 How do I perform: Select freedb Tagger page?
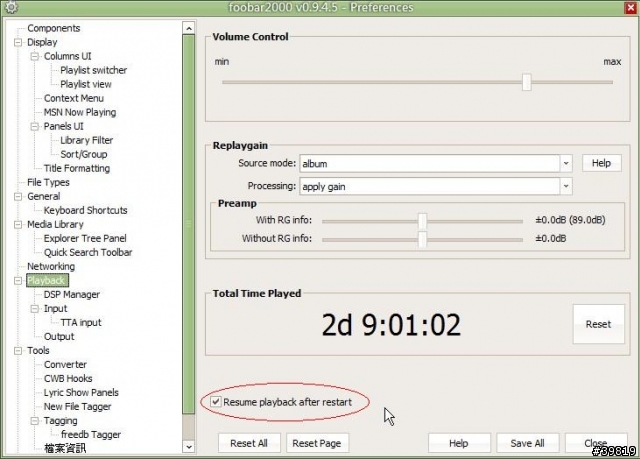tap(91, 435)
